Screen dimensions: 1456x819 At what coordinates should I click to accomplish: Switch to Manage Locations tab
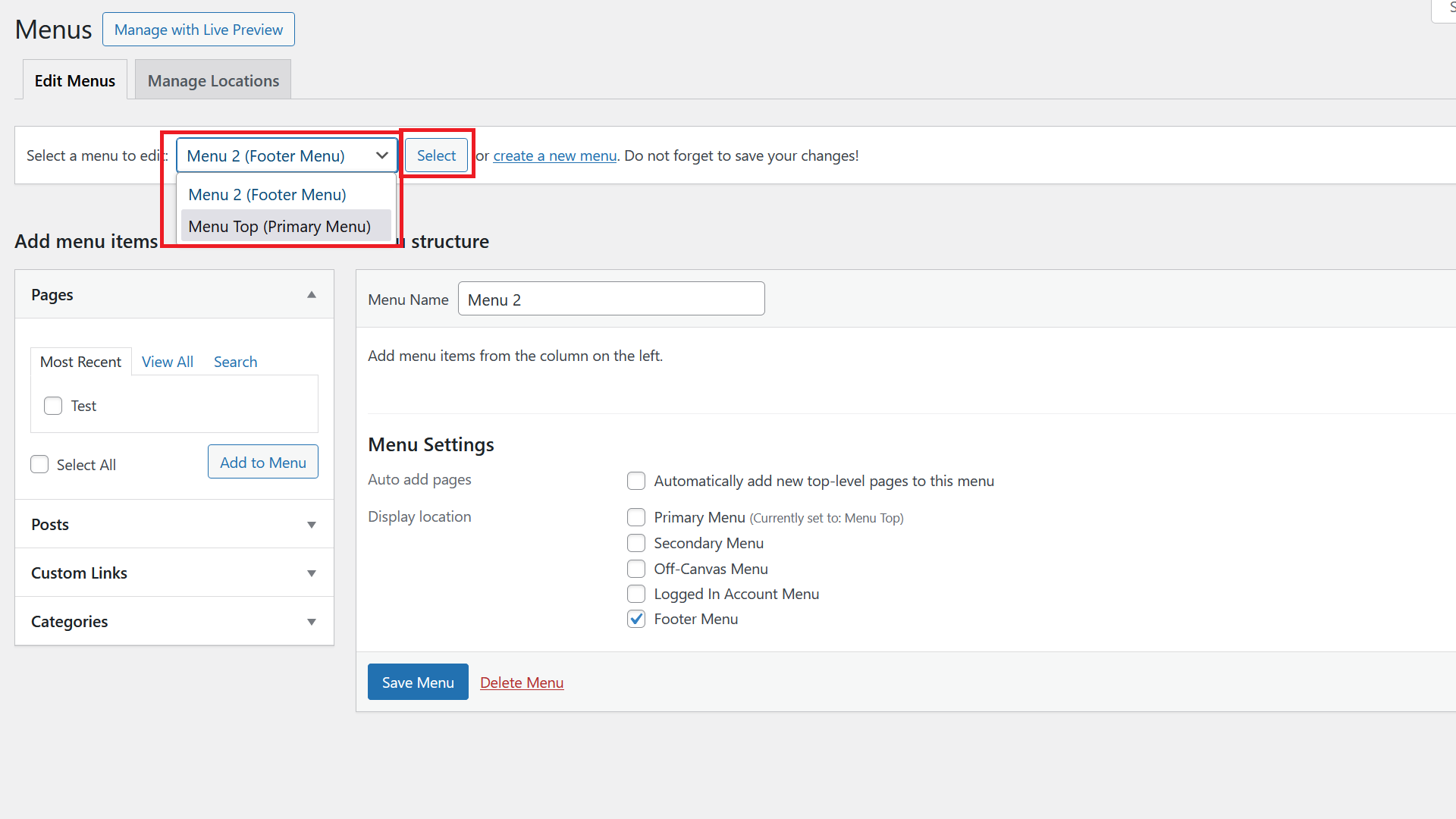(213, 80)
